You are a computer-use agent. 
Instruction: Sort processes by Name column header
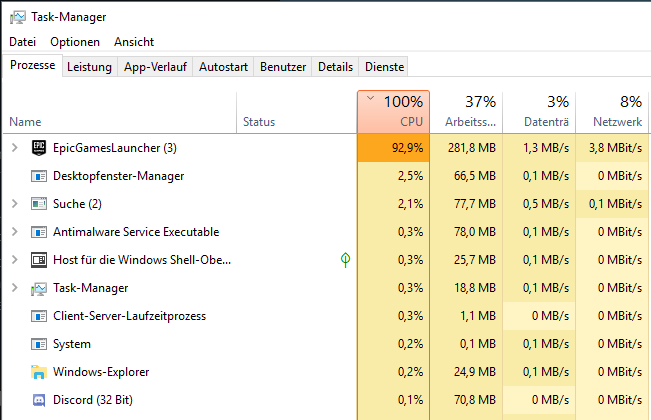click(25, 122)
